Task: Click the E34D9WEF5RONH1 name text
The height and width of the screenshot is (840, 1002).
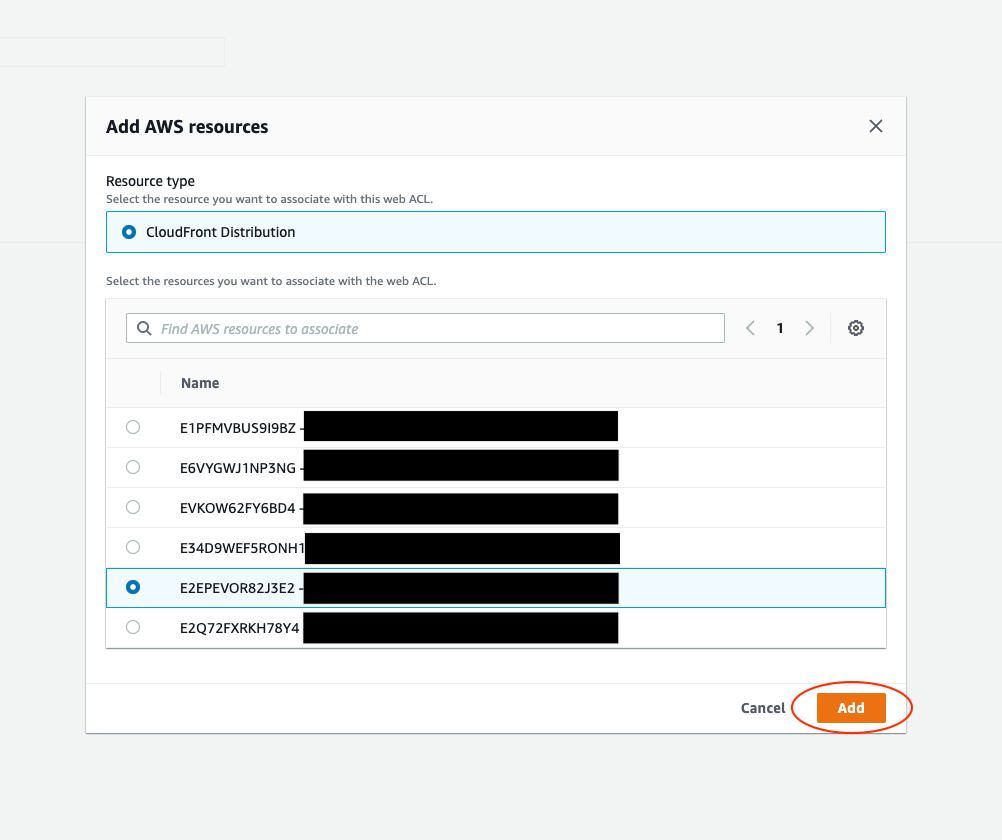Action: tap(242, 548)
